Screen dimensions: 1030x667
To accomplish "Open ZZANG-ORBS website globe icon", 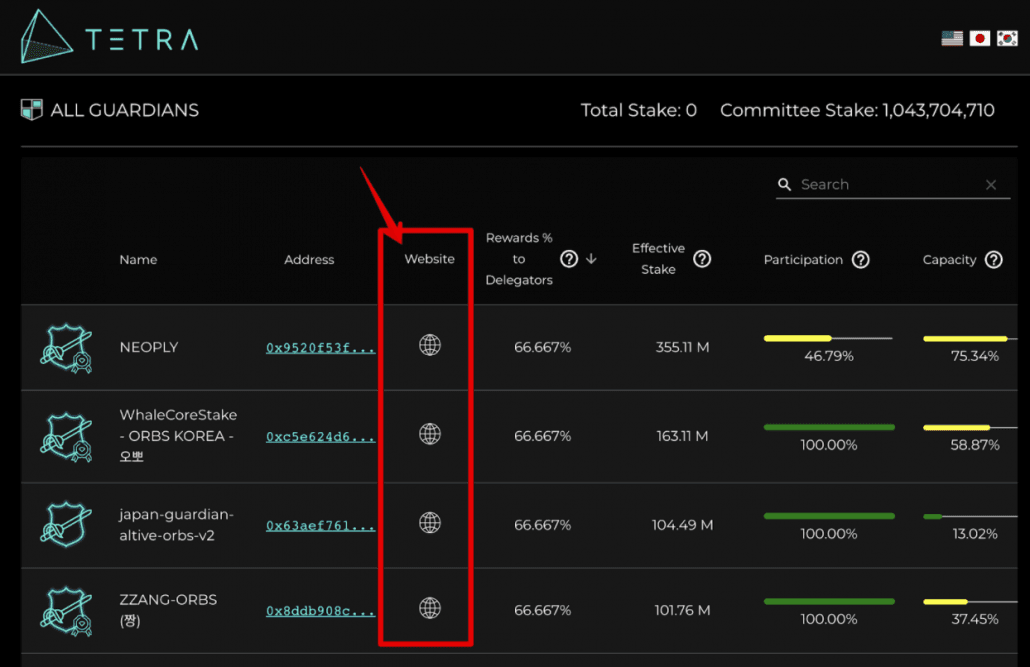I will (430, 608).
